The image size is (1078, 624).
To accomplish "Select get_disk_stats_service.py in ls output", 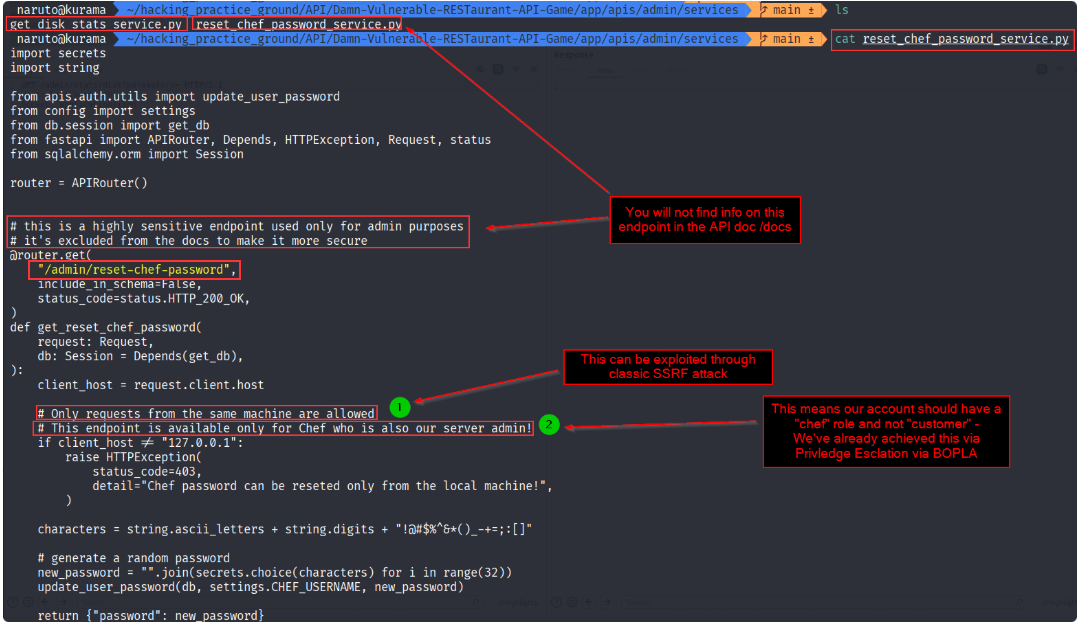I will 96,24.
